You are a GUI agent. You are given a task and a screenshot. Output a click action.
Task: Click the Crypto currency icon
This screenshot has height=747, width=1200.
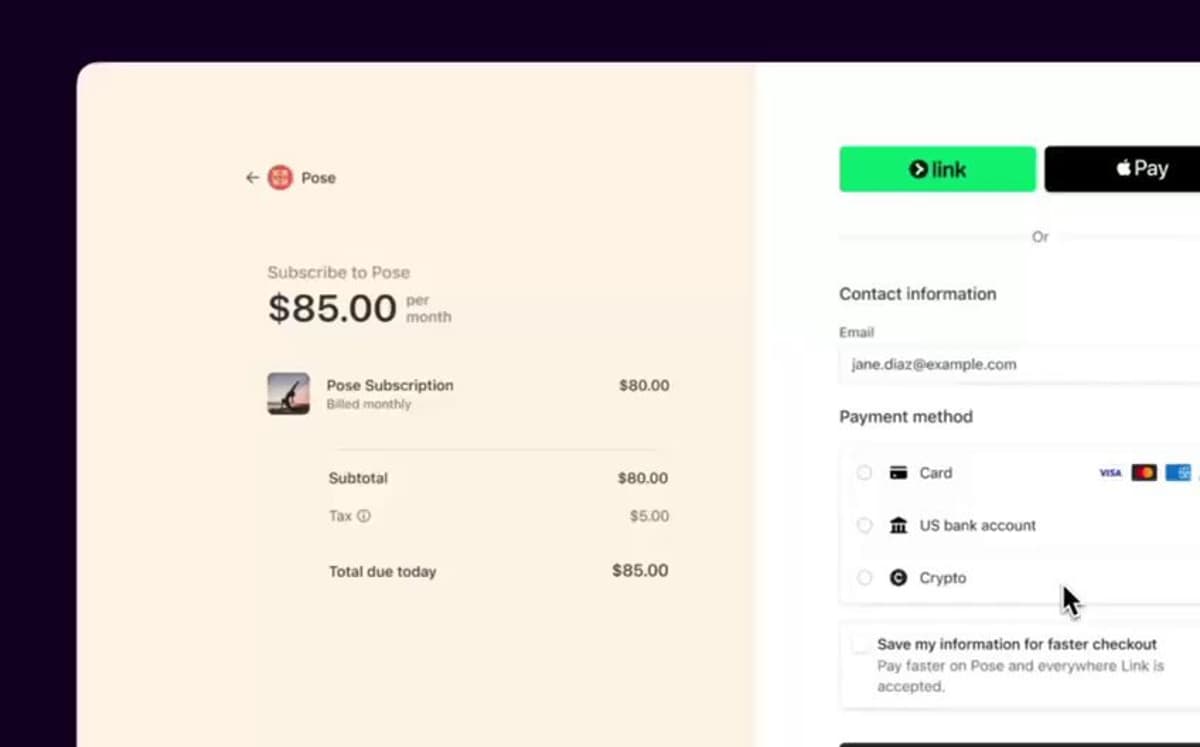[897, 577]
